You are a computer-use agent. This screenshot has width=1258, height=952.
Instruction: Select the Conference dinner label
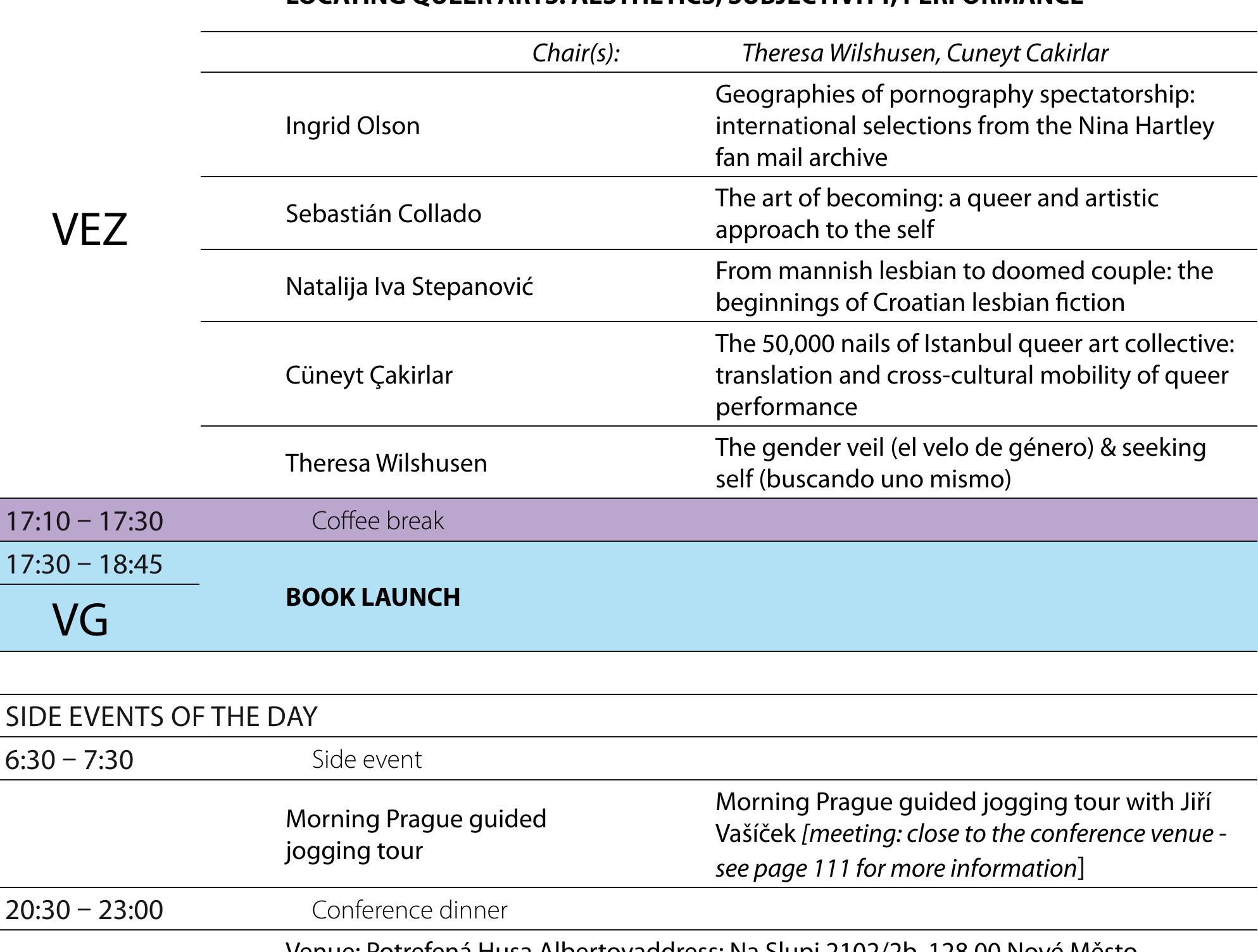409,910
